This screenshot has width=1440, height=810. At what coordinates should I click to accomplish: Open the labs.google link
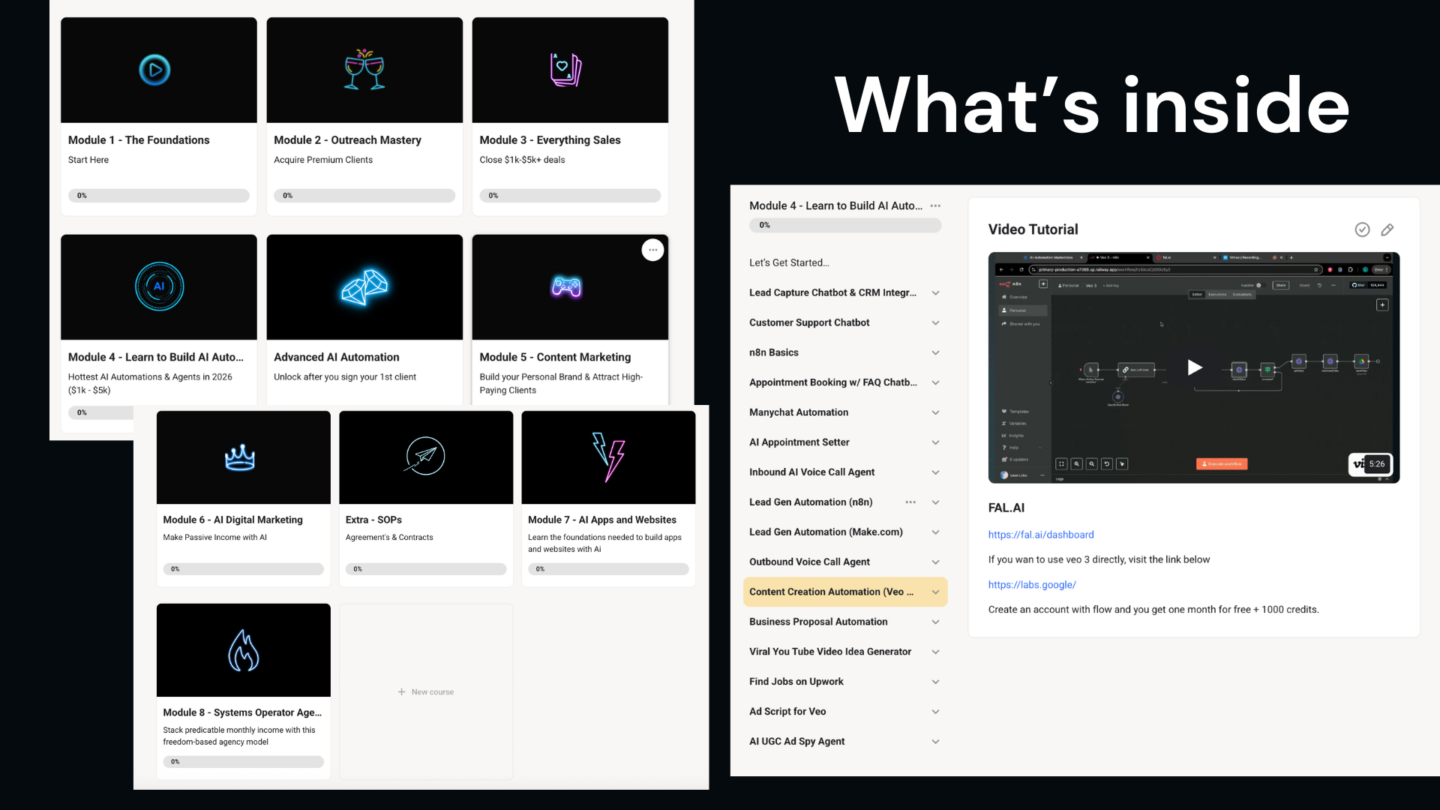1031,585
